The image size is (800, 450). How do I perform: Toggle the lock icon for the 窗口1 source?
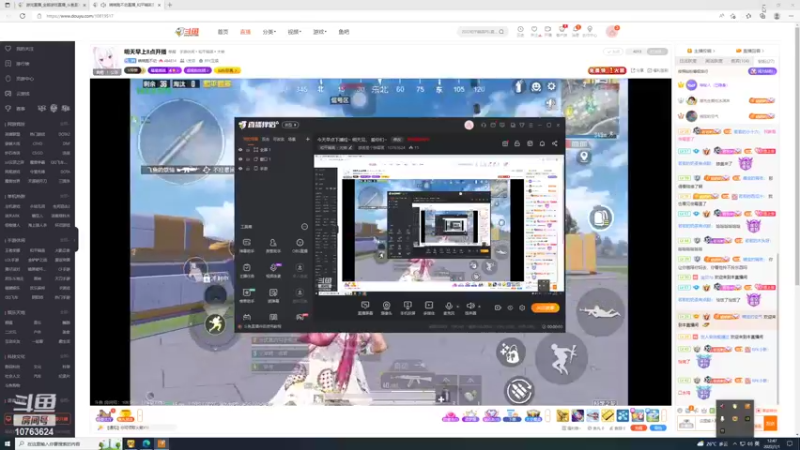(248, 159)
